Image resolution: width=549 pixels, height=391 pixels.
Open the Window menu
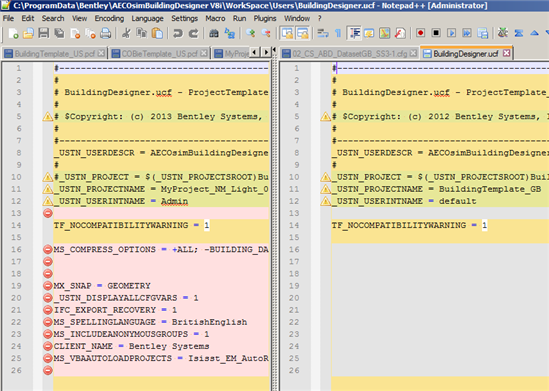coord(297,18)
